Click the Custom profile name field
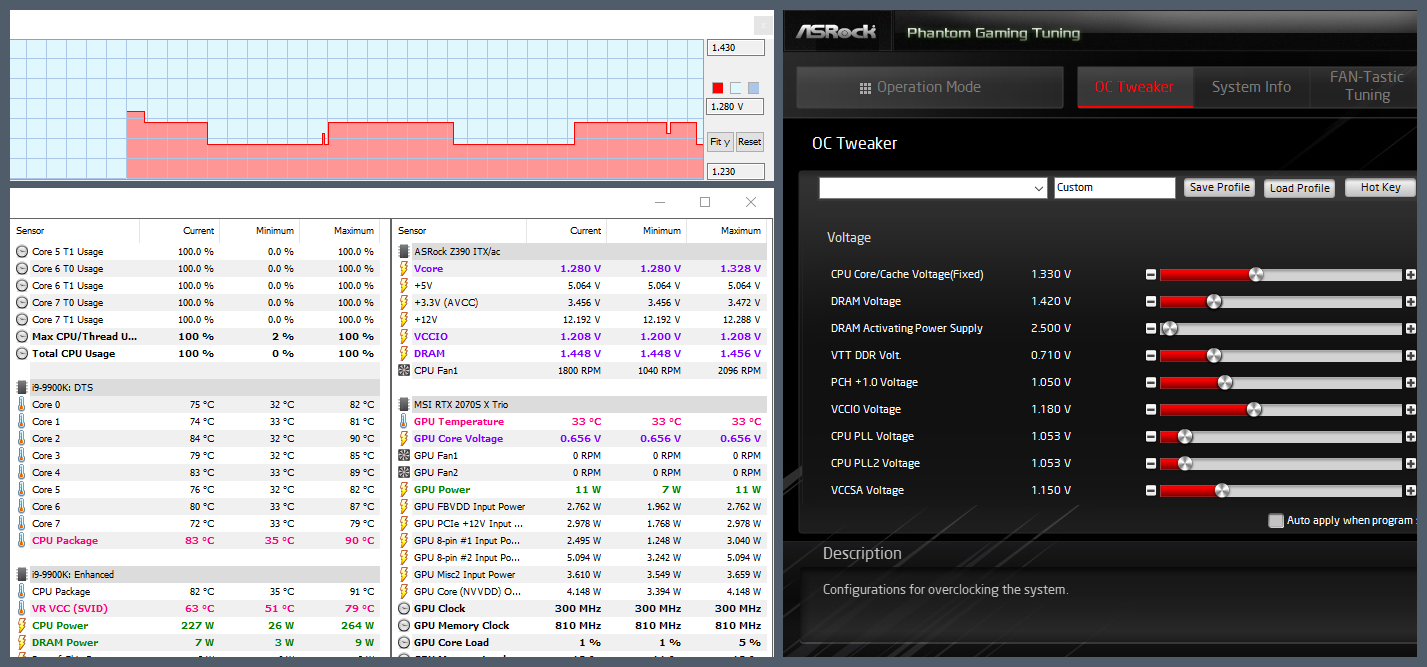The width and height of the screenshot is (1427, 667). (x=1115, y=188)
